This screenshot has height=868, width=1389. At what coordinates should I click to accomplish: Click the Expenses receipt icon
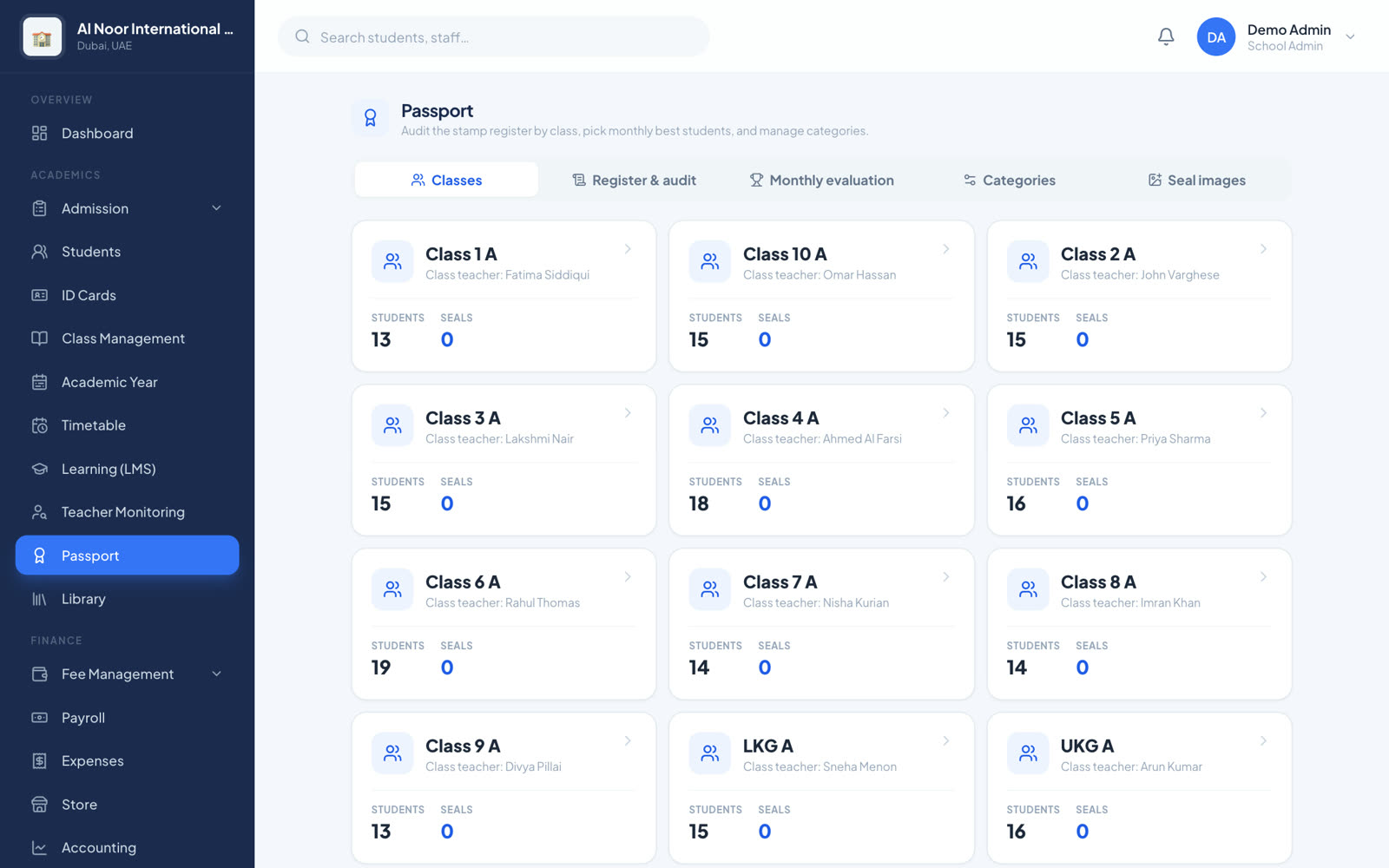39,761
